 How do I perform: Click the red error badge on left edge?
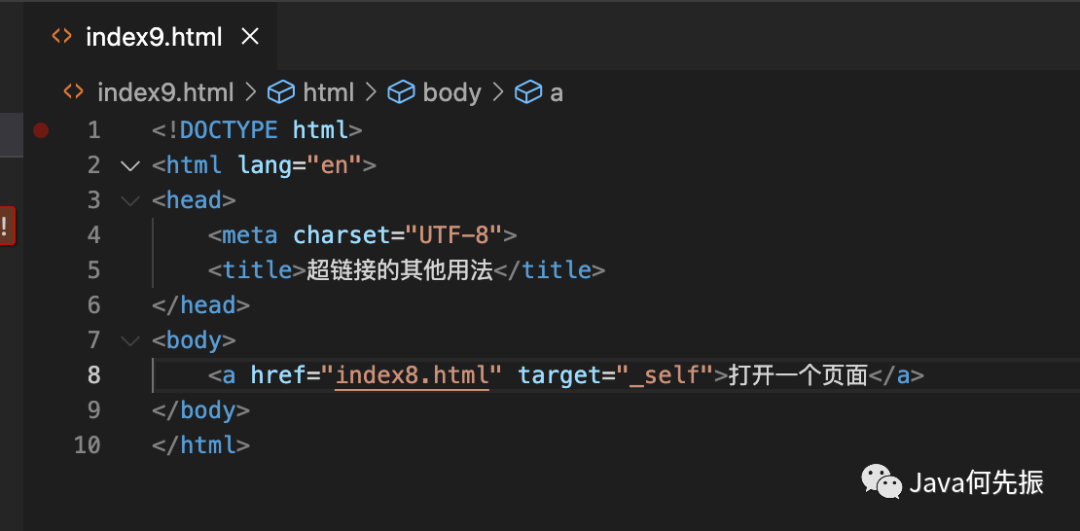coord(6,225)
